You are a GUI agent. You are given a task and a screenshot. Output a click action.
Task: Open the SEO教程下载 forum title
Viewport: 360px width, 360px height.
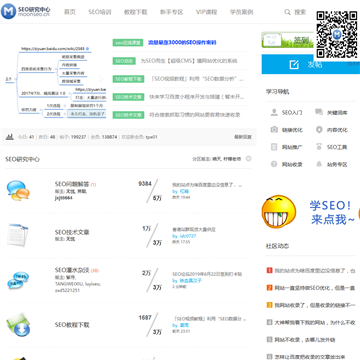pyautogui.click(x=72, y=325)
